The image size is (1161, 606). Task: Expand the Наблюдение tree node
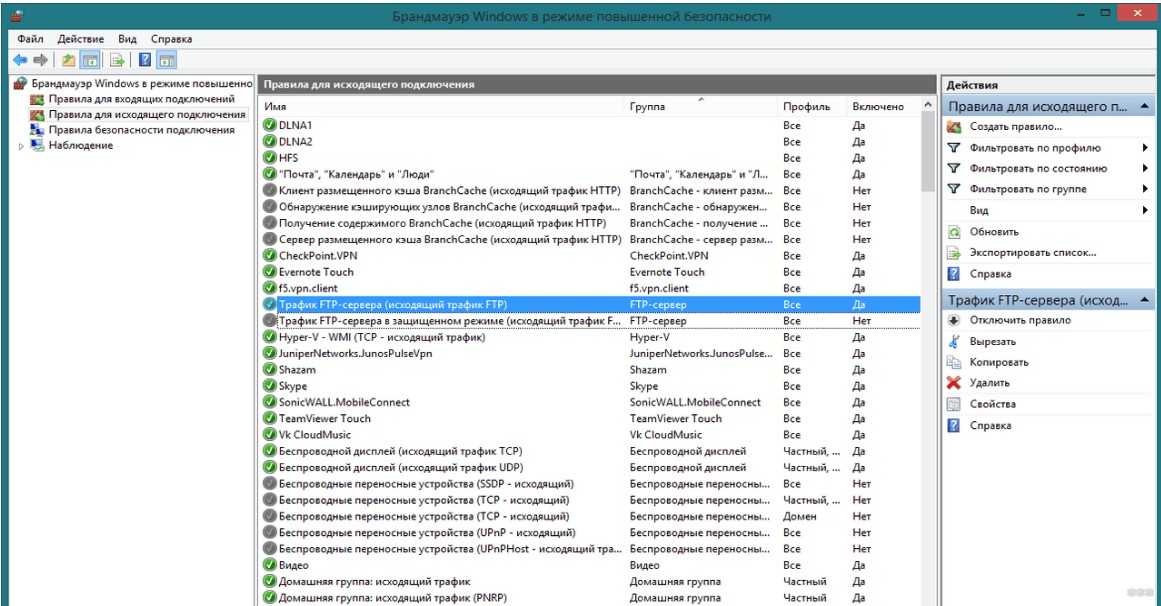(x=20, y=146)
